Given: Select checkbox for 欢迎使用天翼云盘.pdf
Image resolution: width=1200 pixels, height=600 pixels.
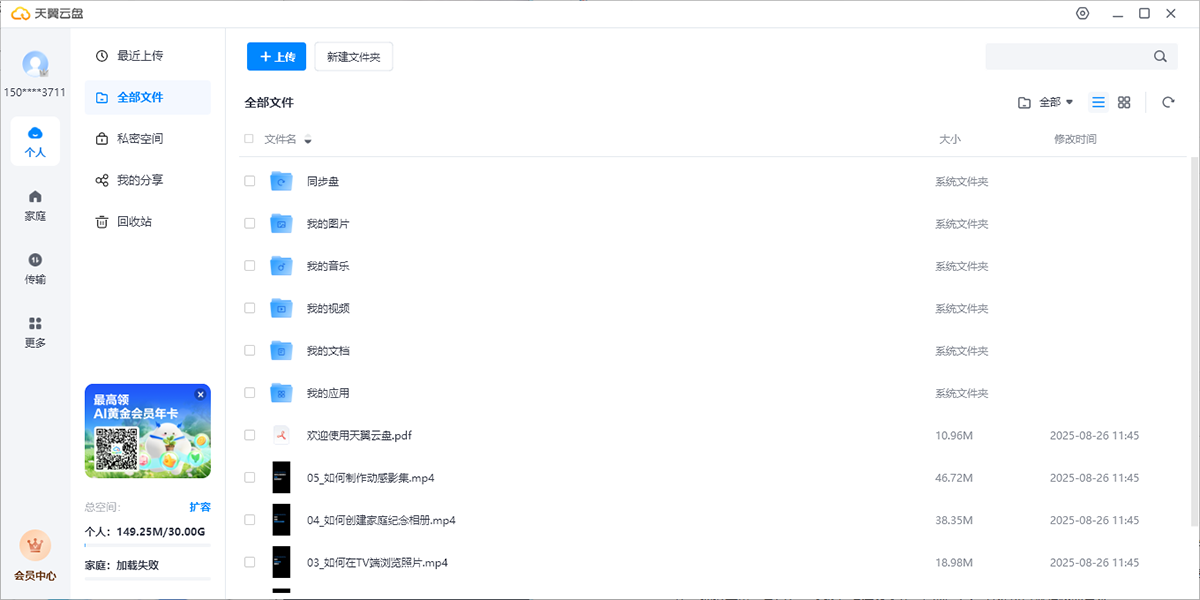Looking at the screenshot, I should (x=249, y=435).
